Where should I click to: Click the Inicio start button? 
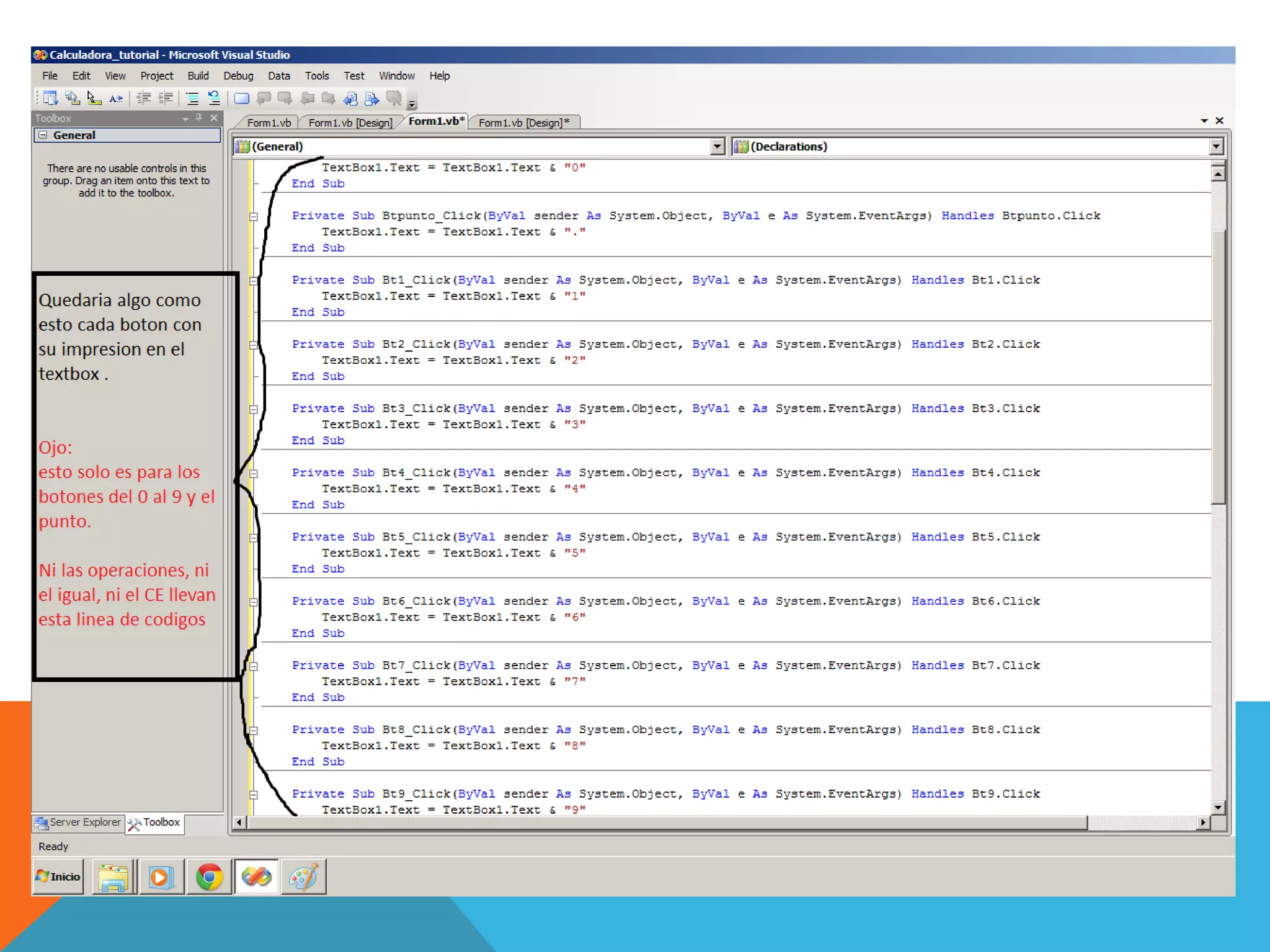click(x=58, y=876)
